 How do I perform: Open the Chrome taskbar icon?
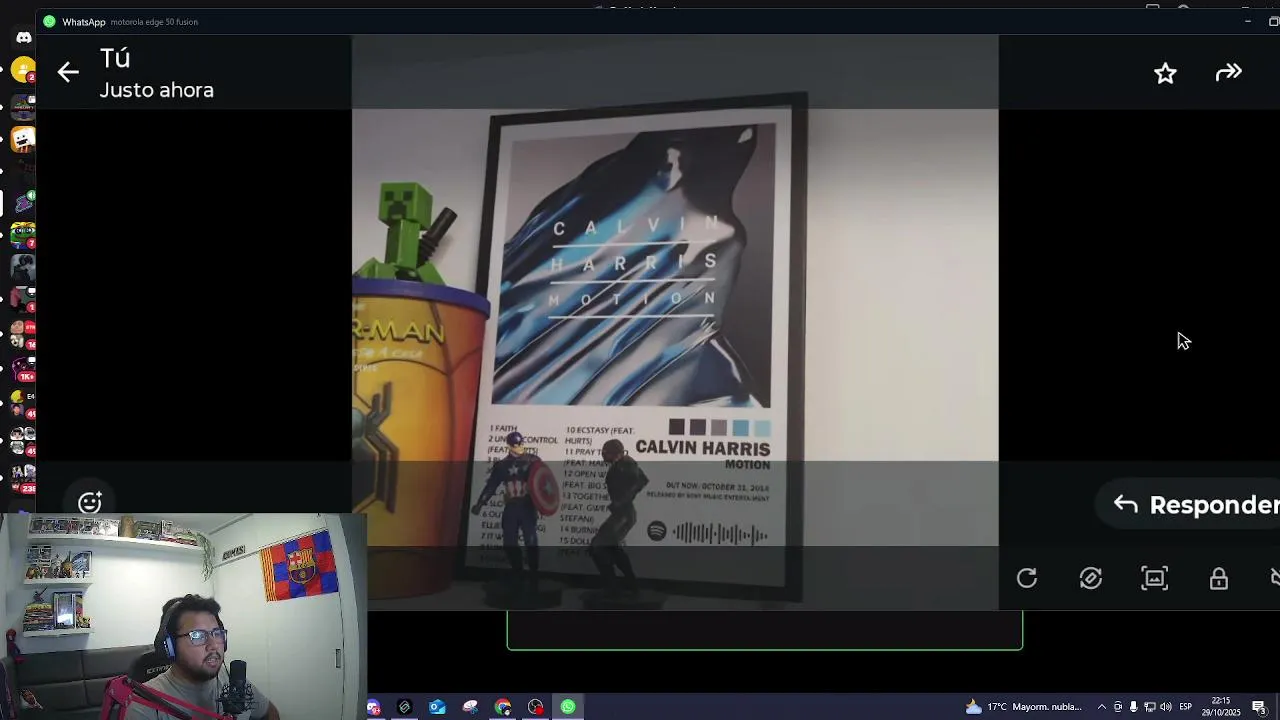pos(503,707)
